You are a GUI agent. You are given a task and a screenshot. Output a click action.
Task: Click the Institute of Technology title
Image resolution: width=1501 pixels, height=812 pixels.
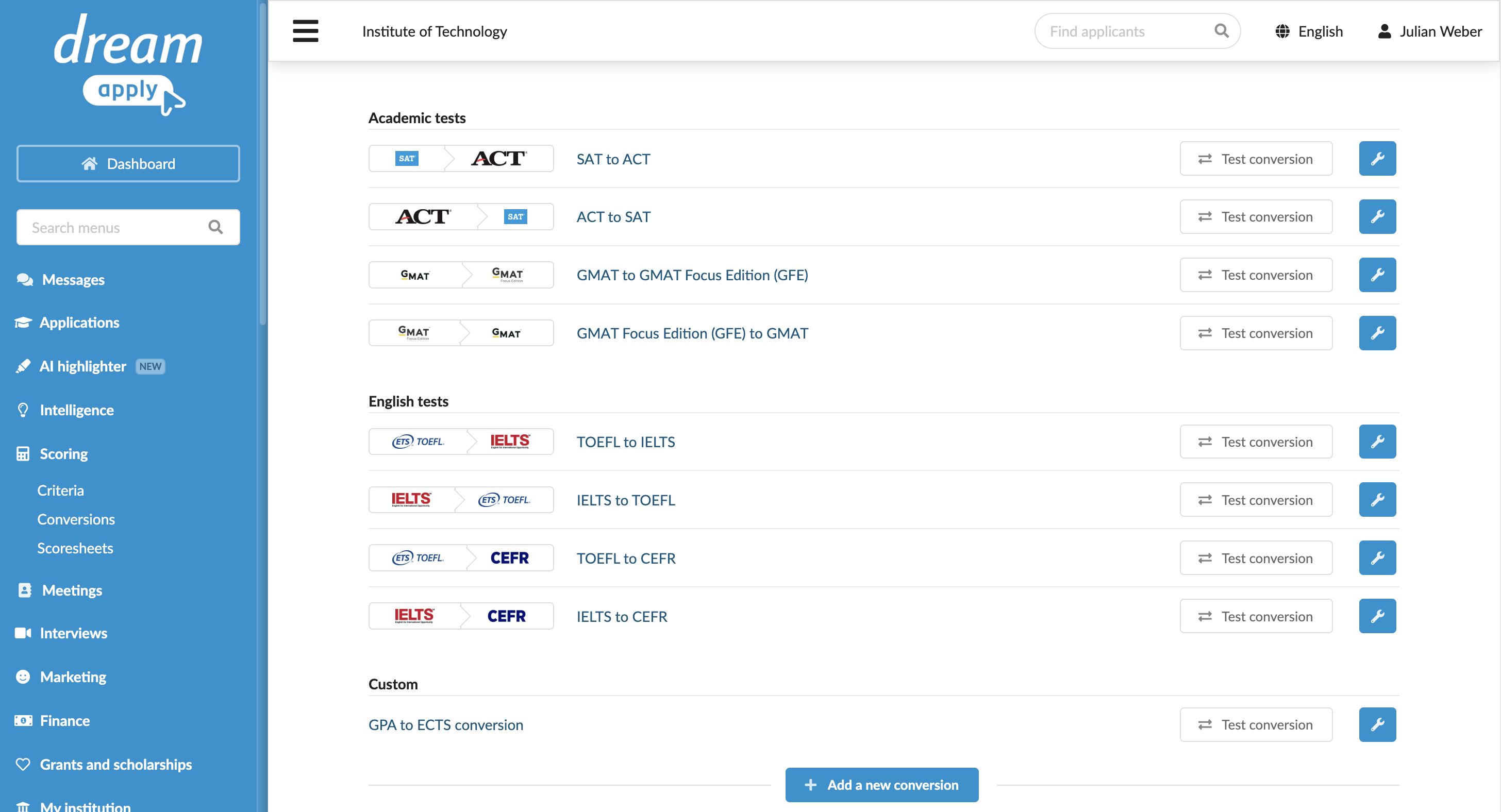click(434, 31)
